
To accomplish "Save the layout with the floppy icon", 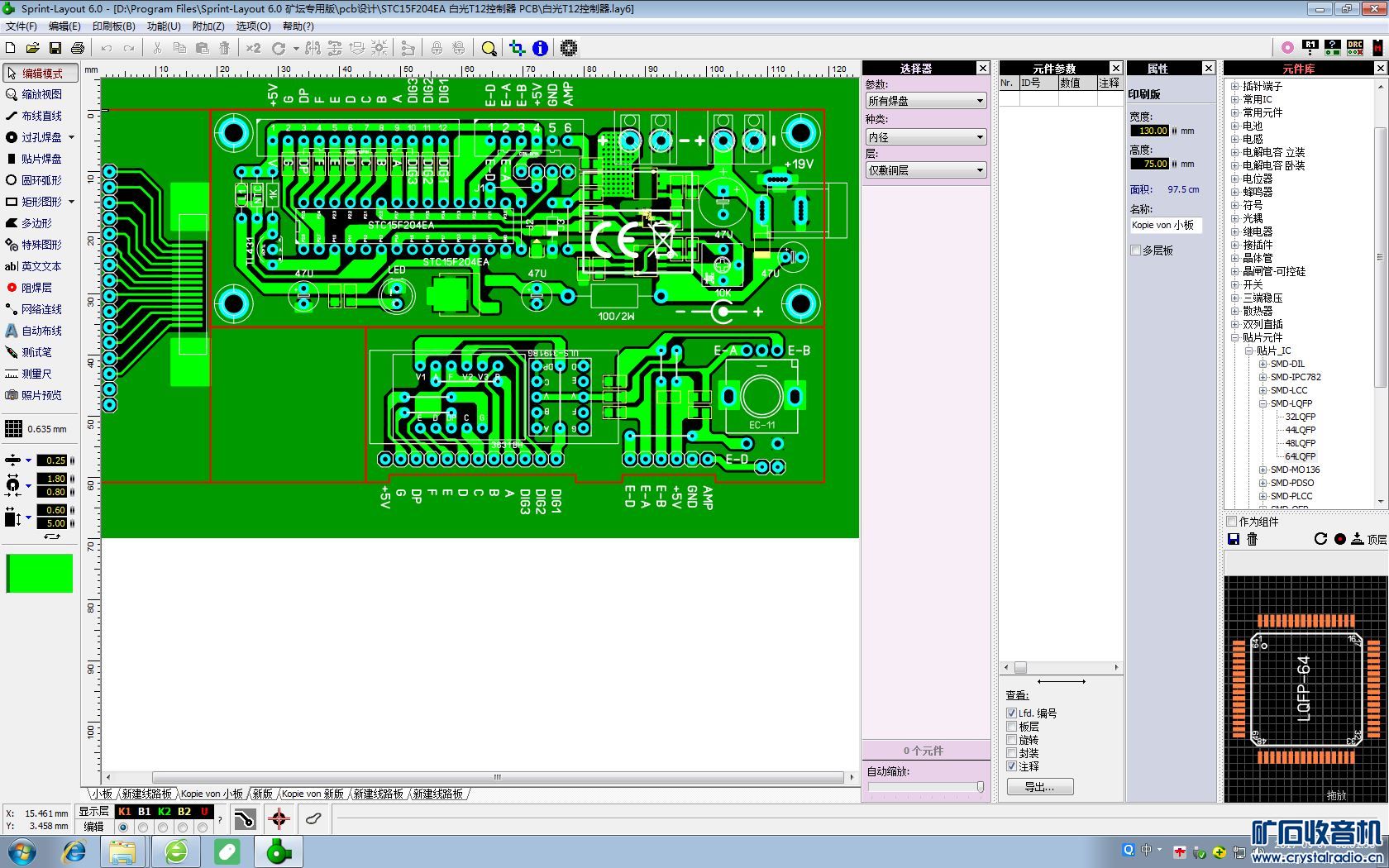I will coord(55,48).
